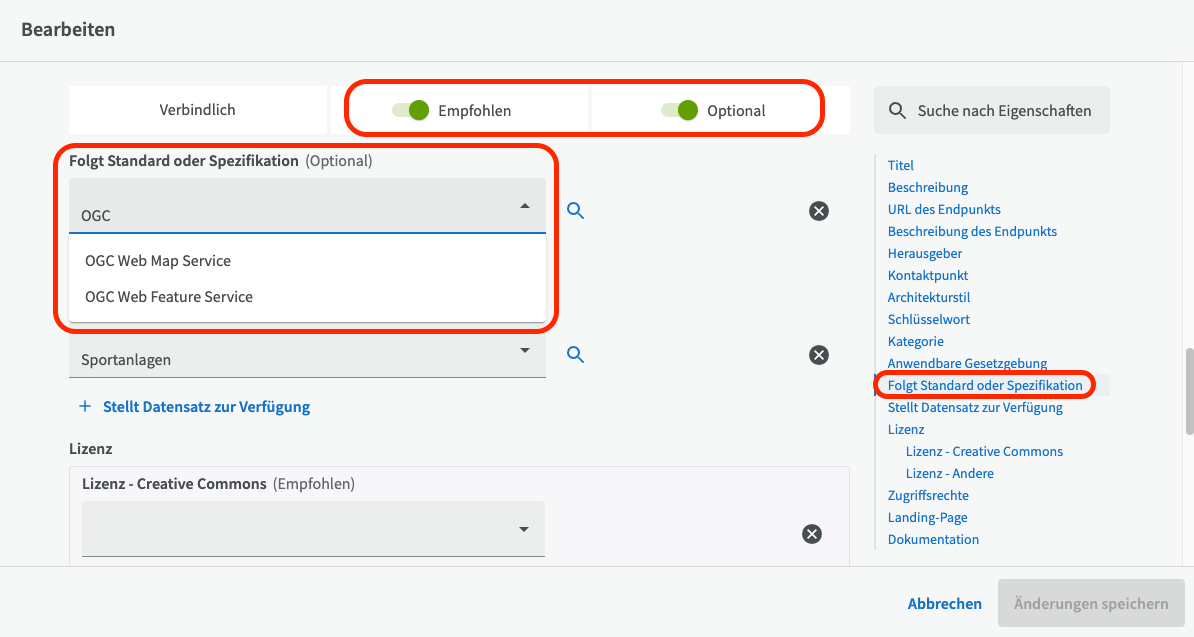Clear the Folgt Standard oder Spezifikation field
1194x637 pixels.
(x=818, y=211)
